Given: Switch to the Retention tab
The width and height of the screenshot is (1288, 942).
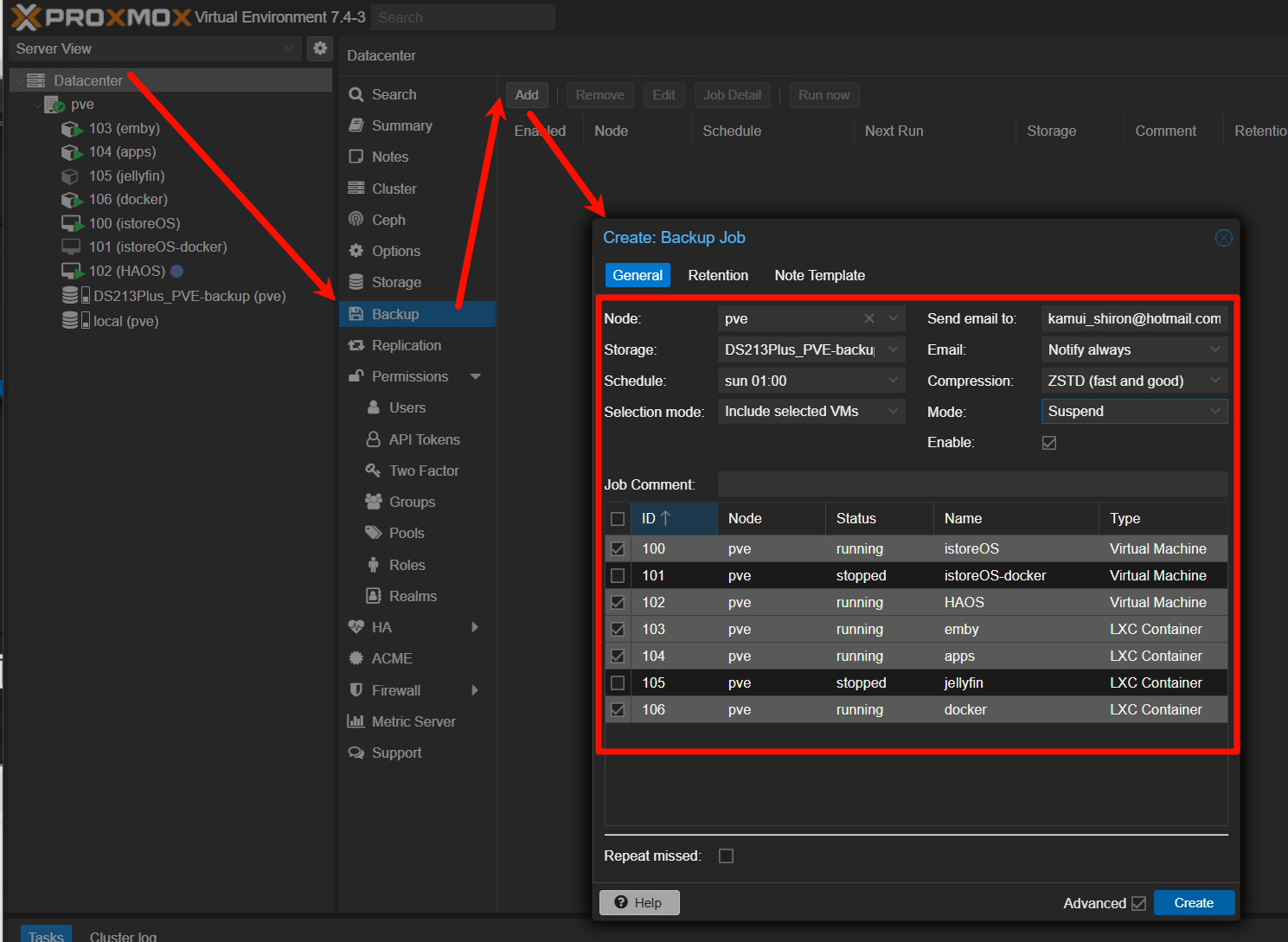Looking at the screenshot, I should click(x=718, y=275).
